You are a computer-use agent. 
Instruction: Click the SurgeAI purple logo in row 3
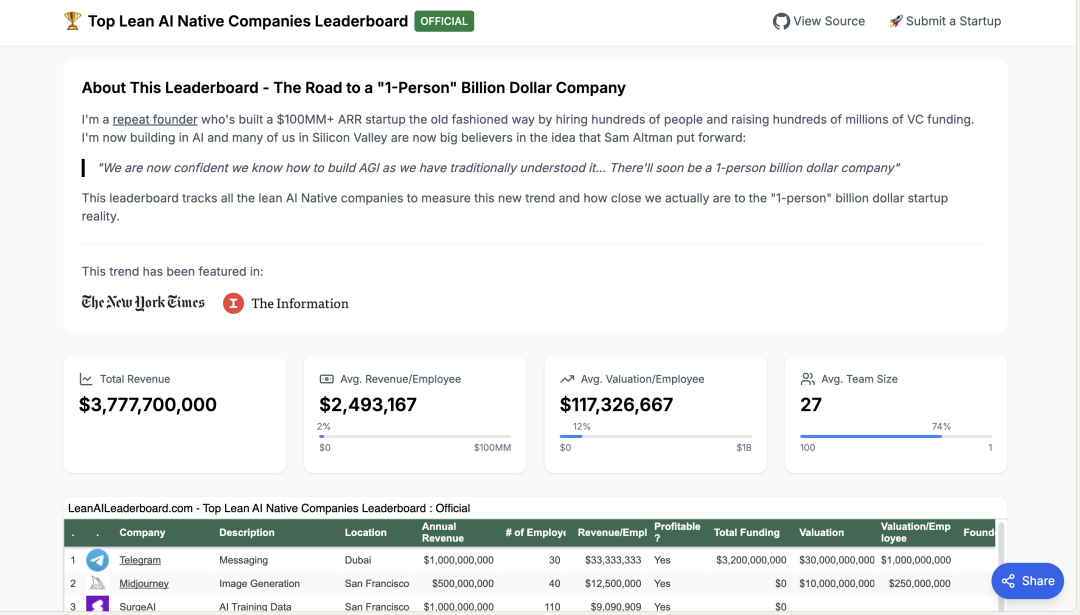97,605
